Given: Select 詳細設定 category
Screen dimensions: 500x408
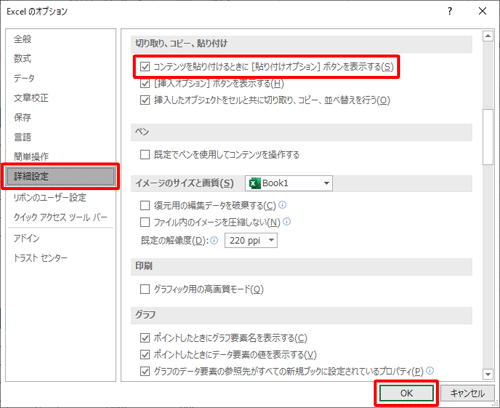Looking at the screenshot, I should (60, 176).
